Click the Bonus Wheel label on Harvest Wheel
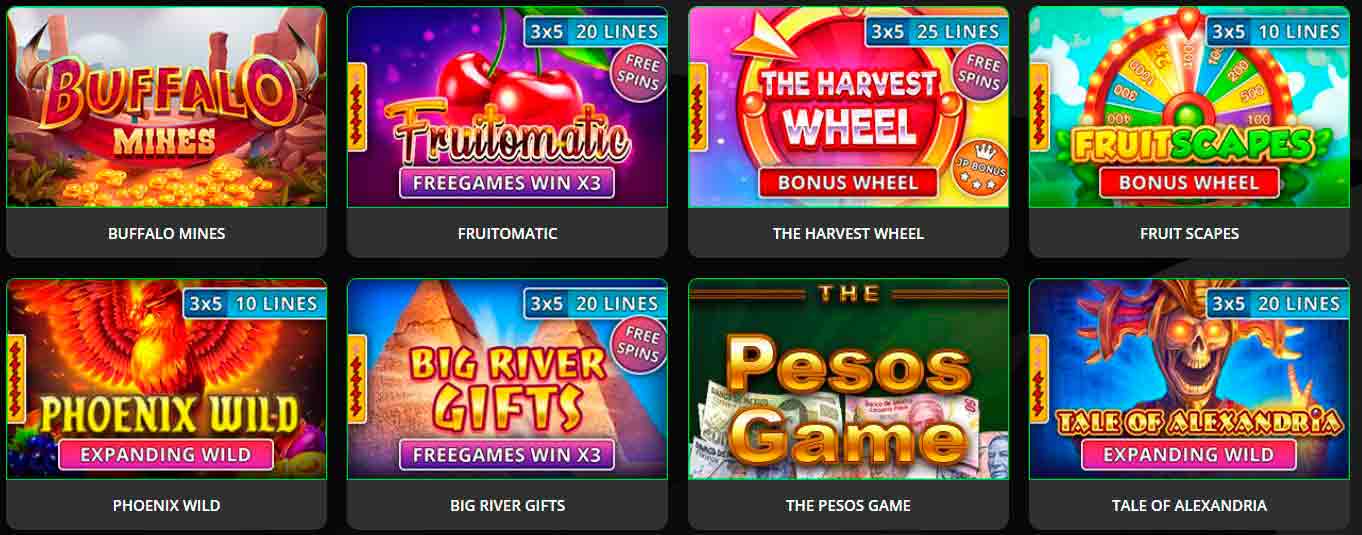 pos(848,183)
